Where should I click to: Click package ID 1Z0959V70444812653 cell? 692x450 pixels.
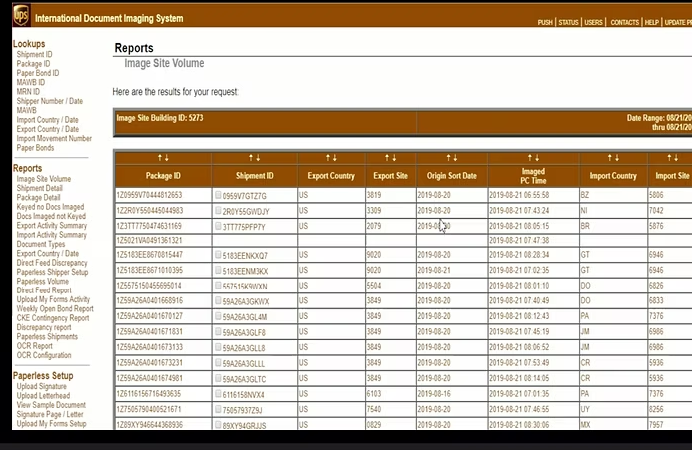(164, 195)
